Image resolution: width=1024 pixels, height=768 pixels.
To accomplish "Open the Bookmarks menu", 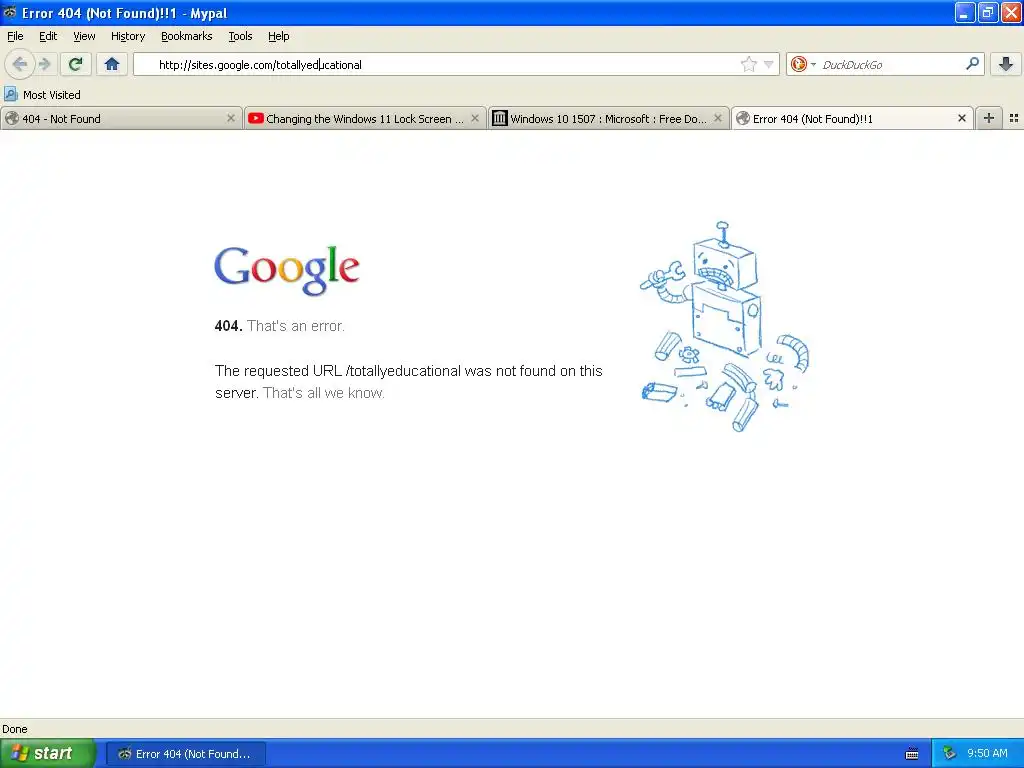I will point(187,36).
